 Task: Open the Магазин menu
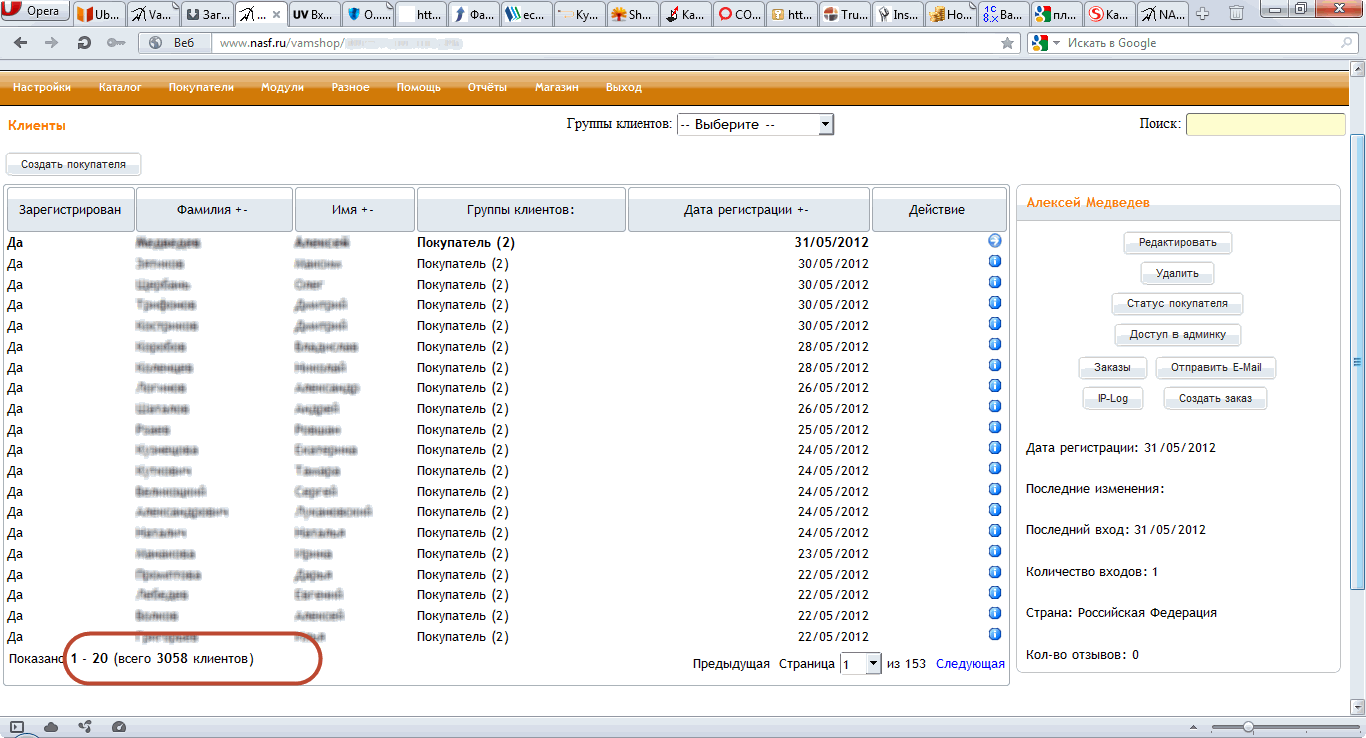pos(556,87)
